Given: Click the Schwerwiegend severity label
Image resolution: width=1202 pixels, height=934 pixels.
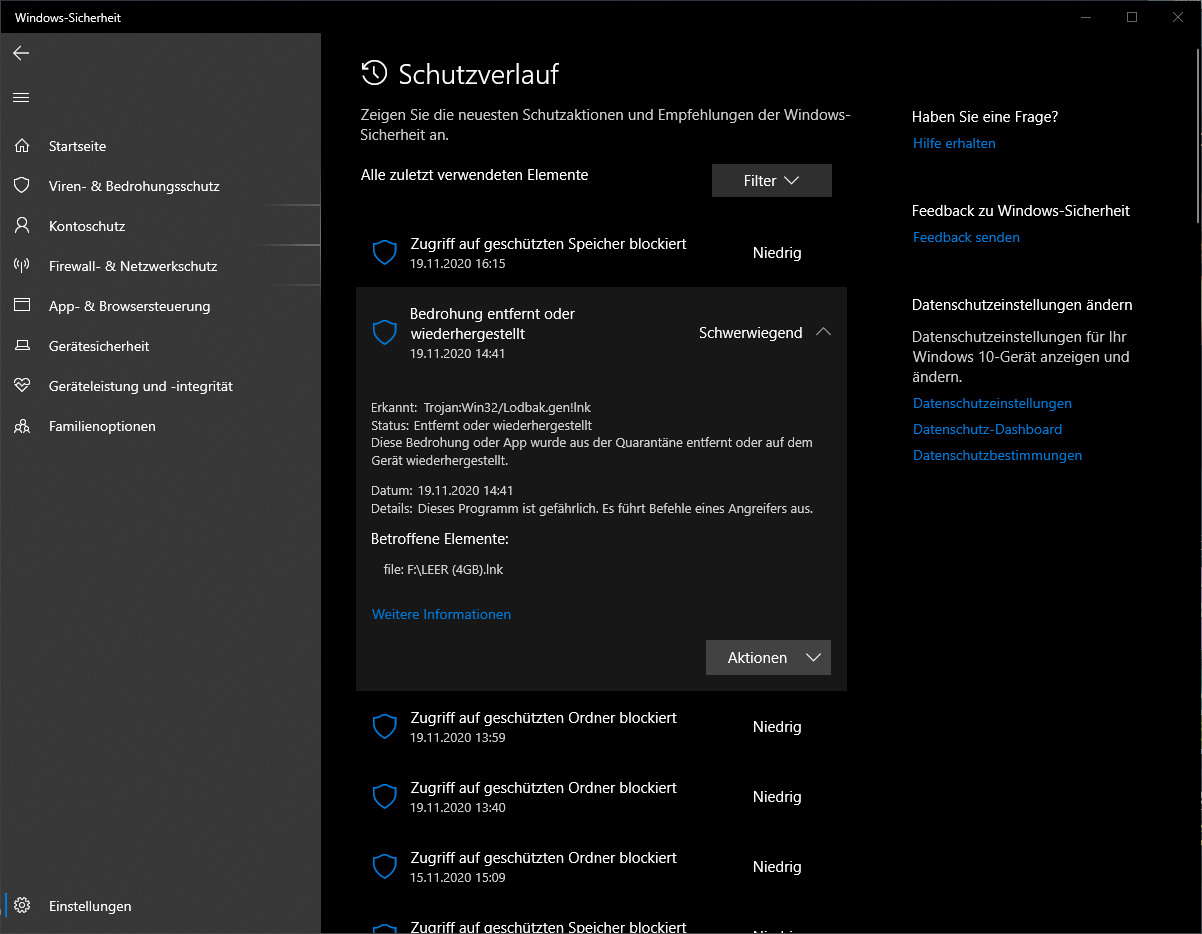Looking at the screenshot, I should [750, 333].
